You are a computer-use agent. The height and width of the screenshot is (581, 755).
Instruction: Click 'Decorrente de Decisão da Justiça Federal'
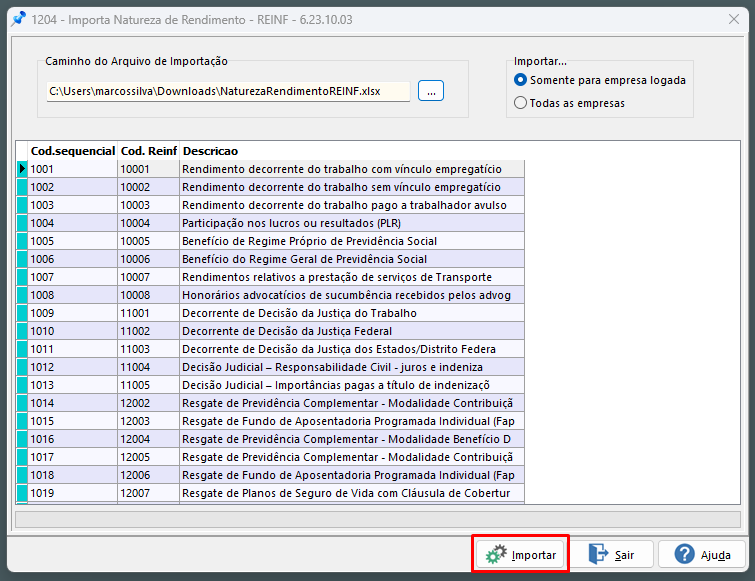(351, 331)
